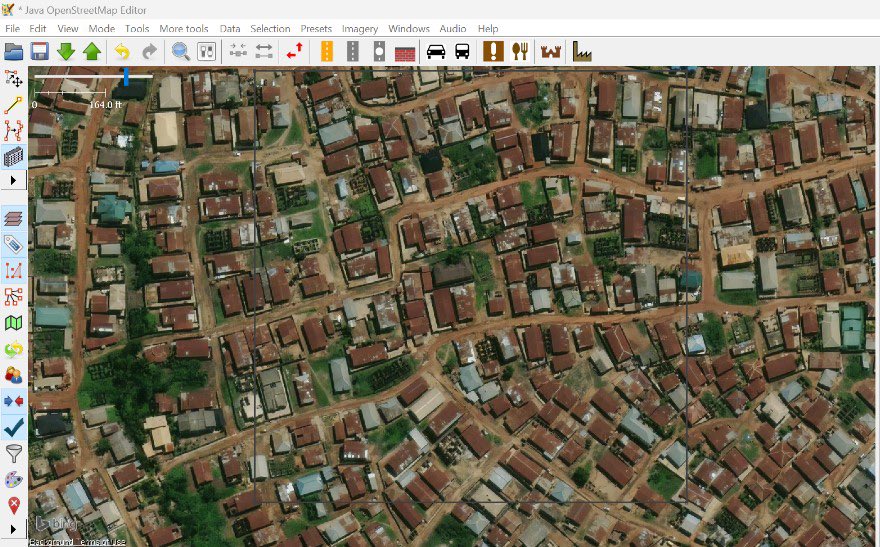Apply the restaurant fork-and-knife preset
This screenshot has width=880, height=547.
(520, 52)
